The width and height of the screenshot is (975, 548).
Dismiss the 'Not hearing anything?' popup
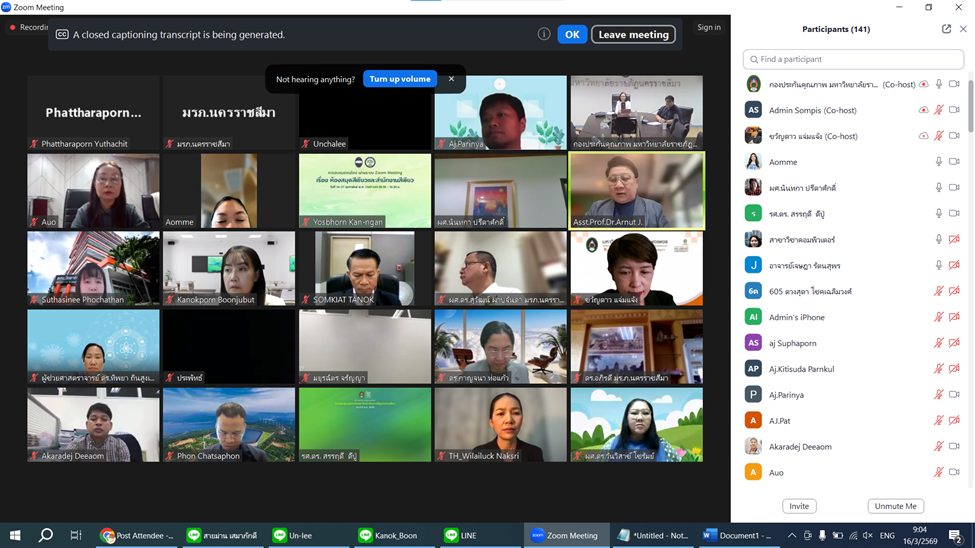451,79
